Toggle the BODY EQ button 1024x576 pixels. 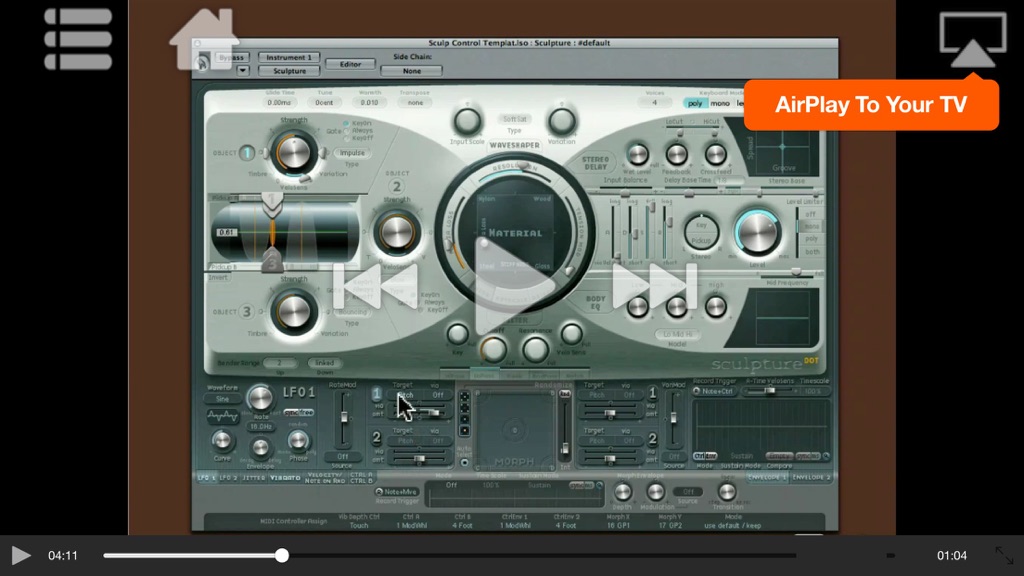pos(595,302)
